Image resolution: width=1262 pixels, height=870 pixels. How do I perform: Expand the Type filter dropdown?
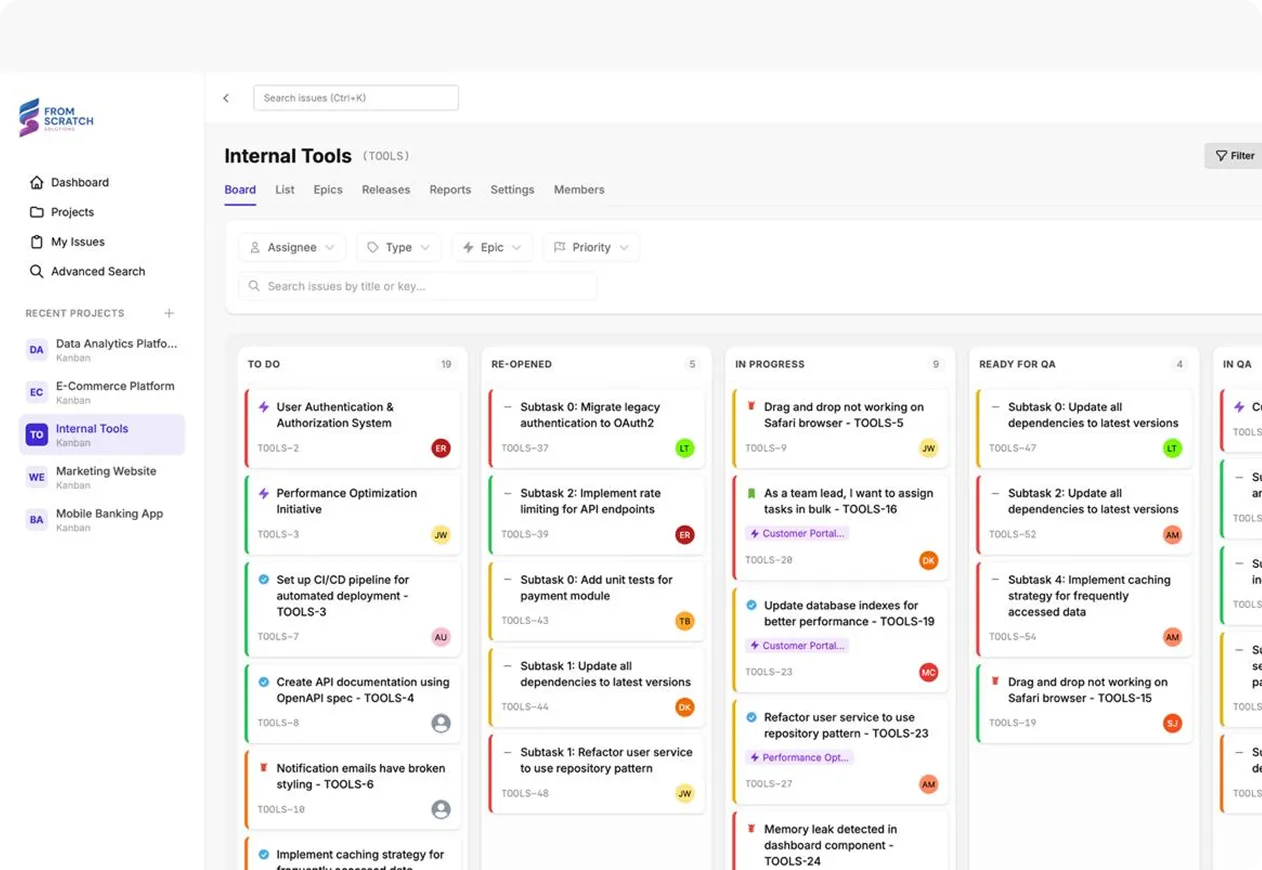(398, 247)
